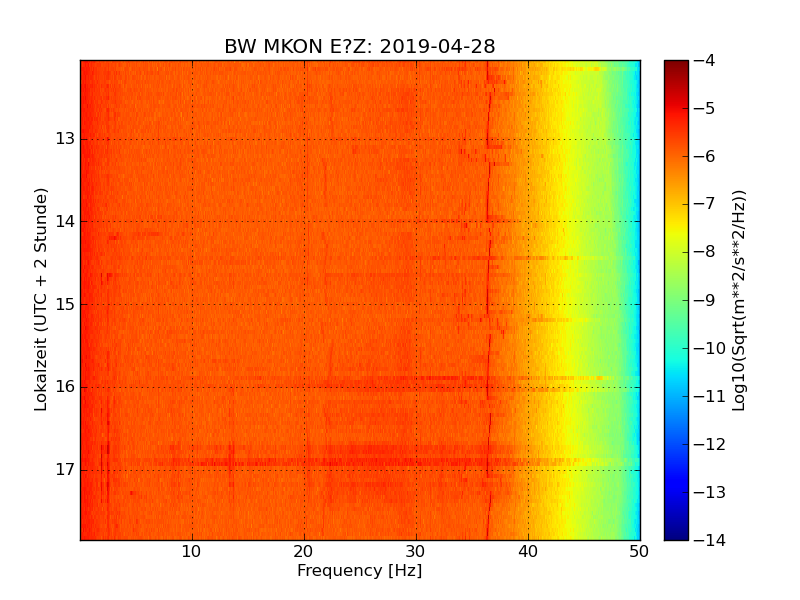Click the dark vertical spectral line near 36 Hz
Image resolution: width=800 pixels, height=600 pixels.
[x=488, y=300]
